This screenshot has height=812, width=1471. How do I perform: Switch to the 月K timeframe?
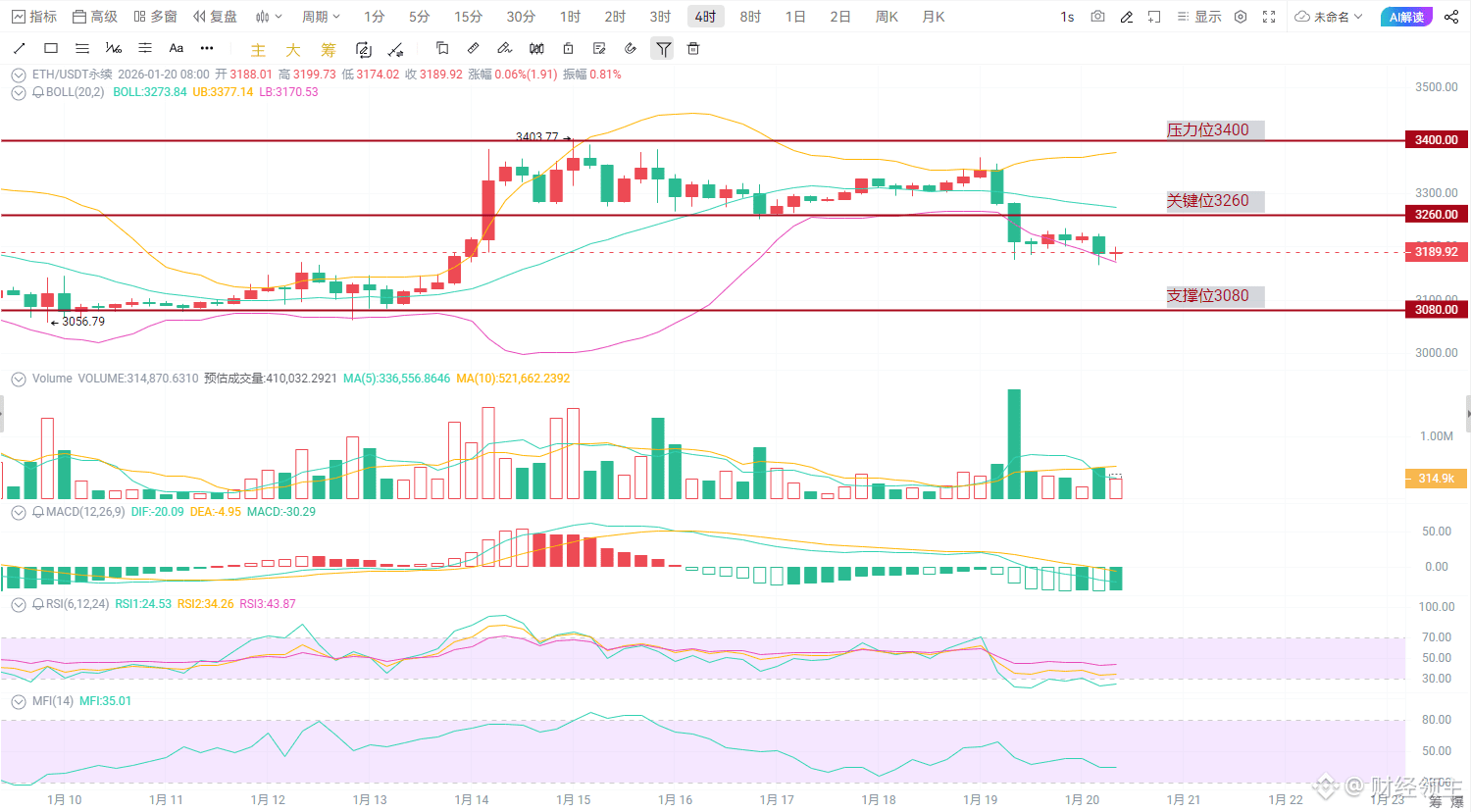(934, 17)
